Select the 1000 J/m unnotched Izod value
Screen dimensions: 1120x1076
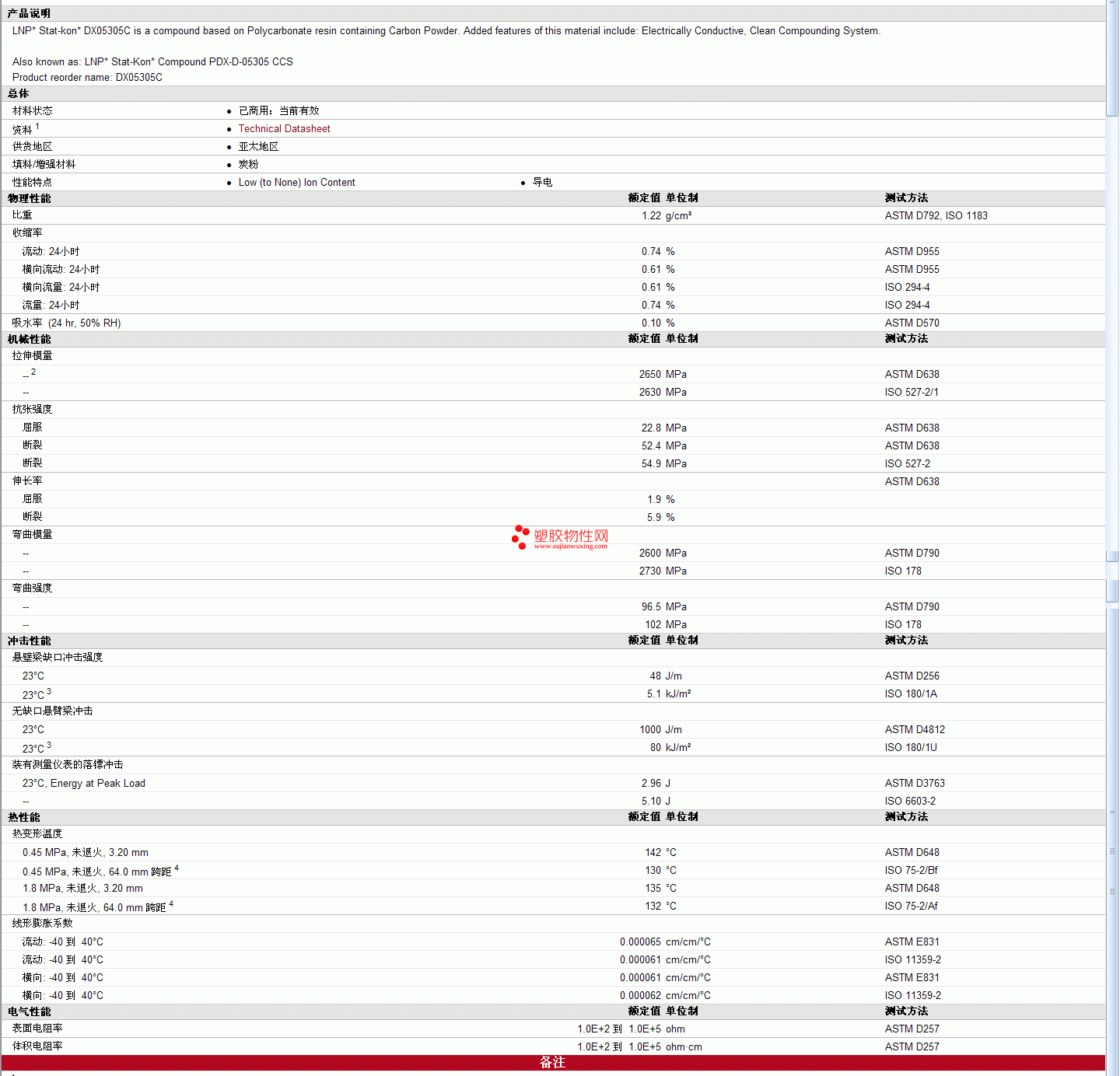(x=660, y=730)
